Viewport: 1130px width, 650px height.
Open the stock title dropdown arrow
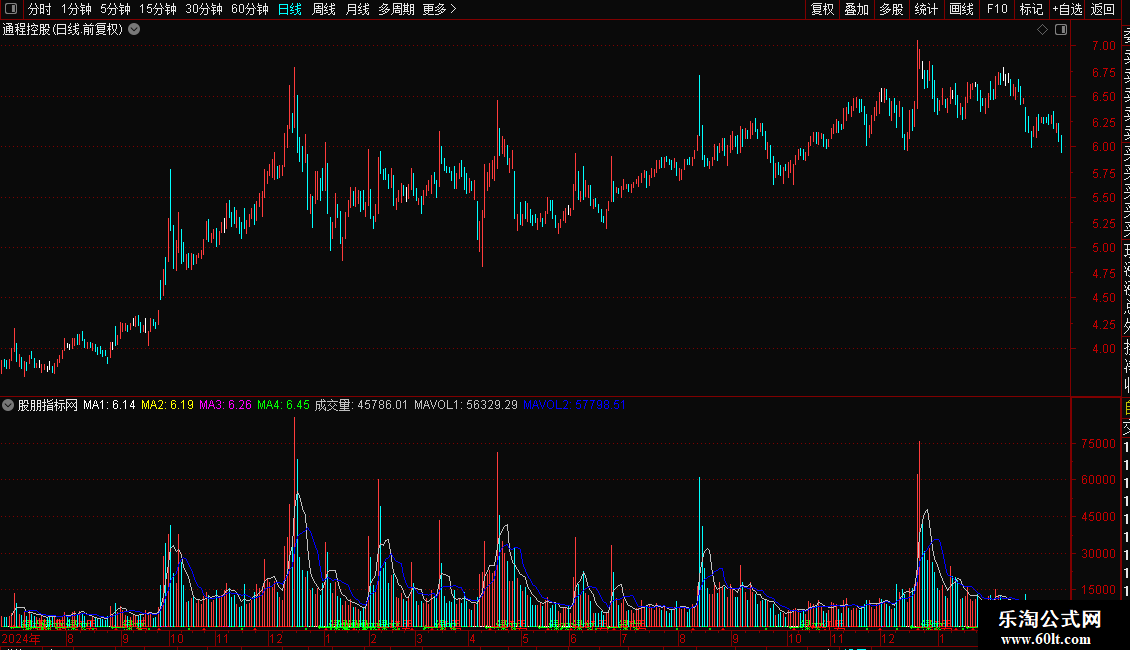pyautogui.click(x=134, y=30)
